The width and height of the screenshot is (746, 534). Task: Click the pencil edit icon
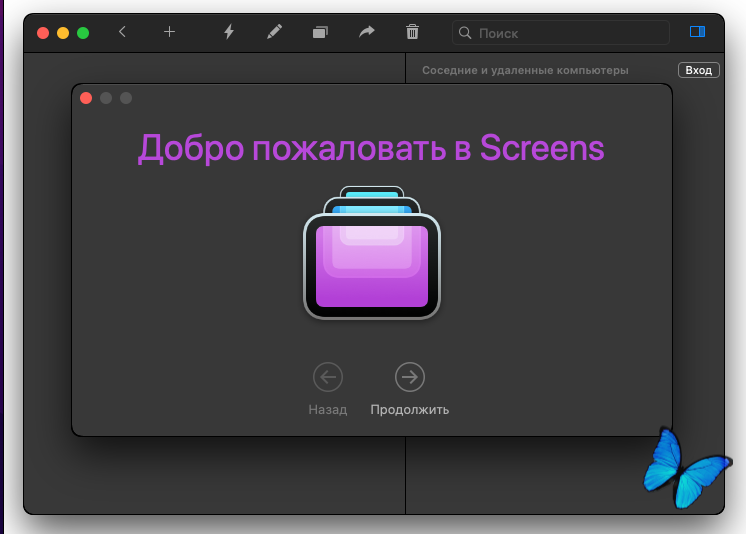275,32
